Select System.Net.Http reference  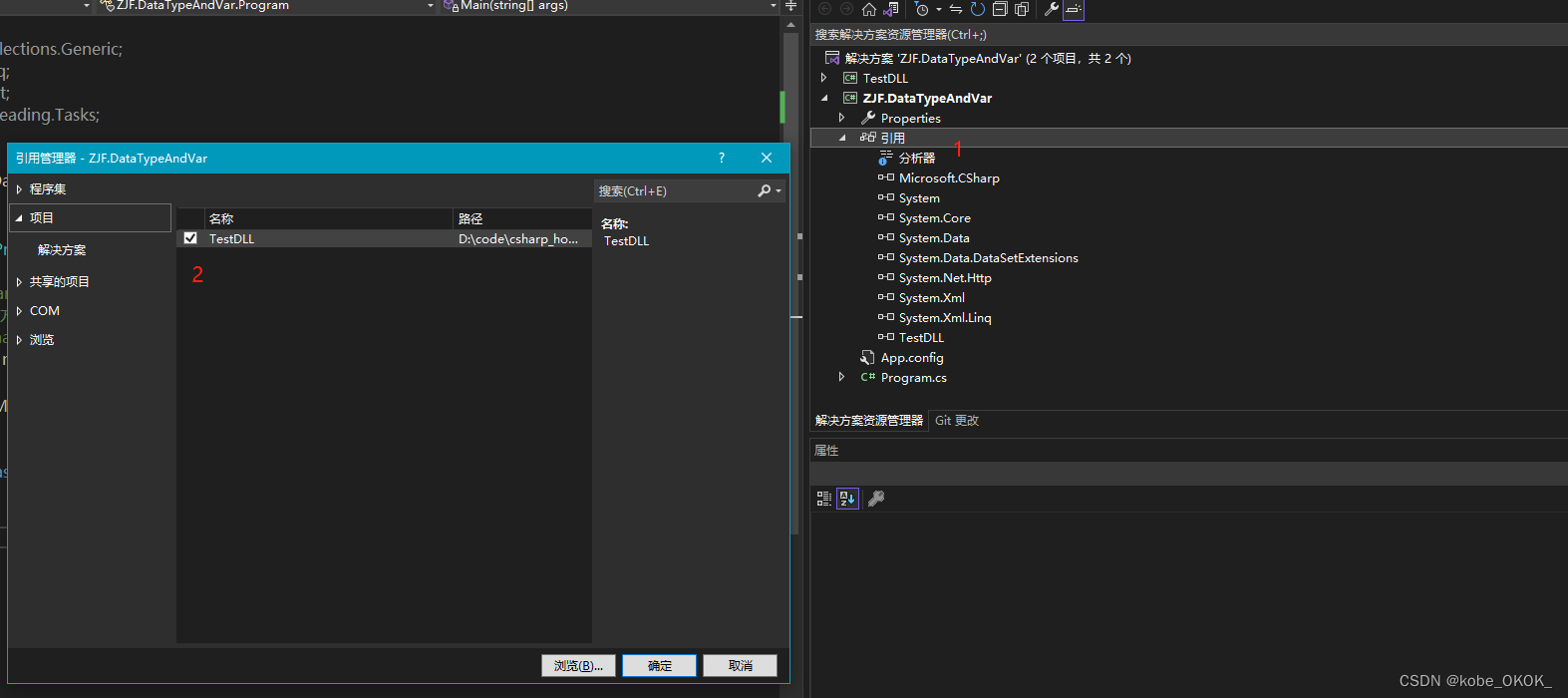[945, 277]
